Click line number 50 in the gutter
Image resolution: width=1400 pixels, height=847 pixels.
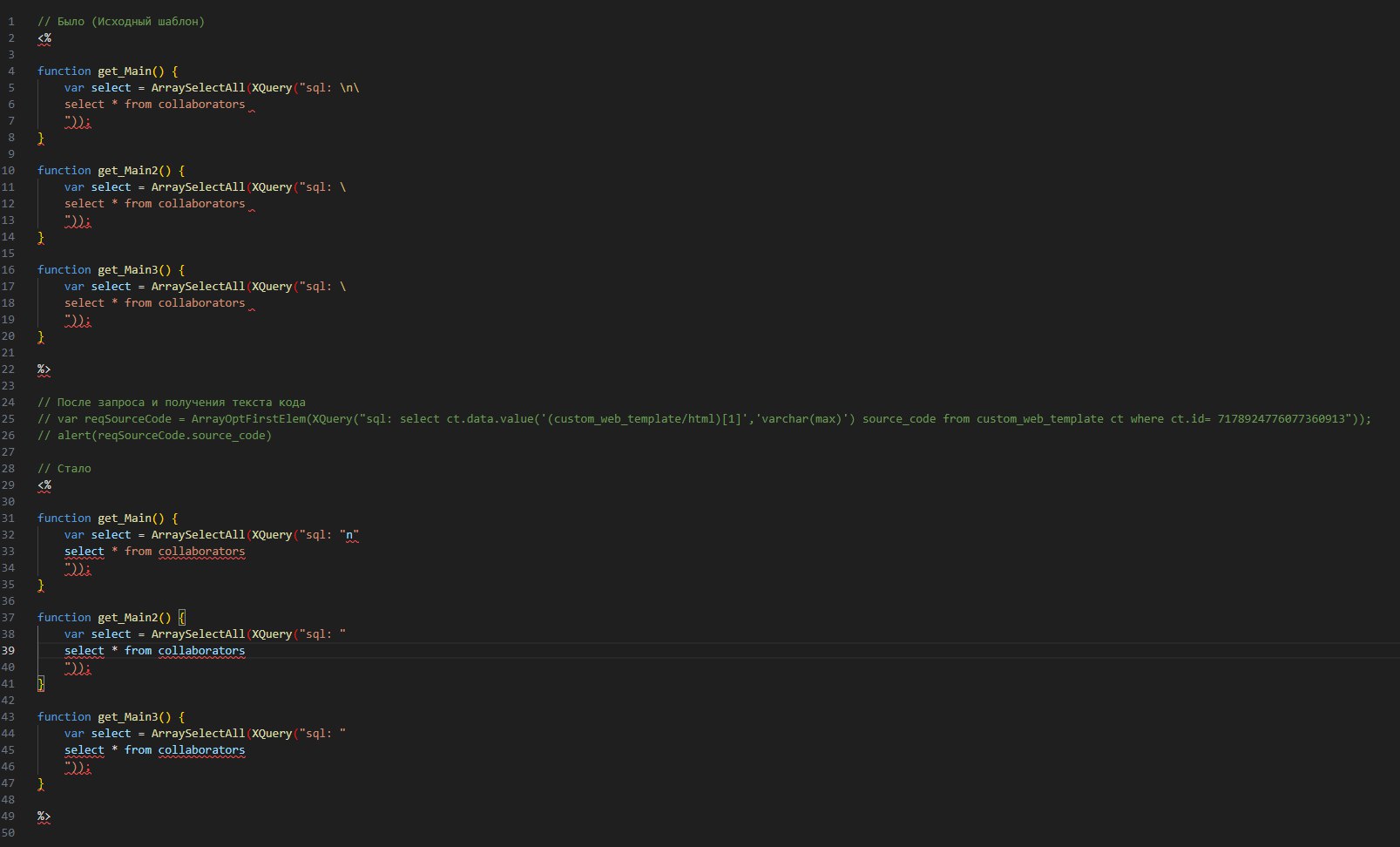(x=9, y=833)
